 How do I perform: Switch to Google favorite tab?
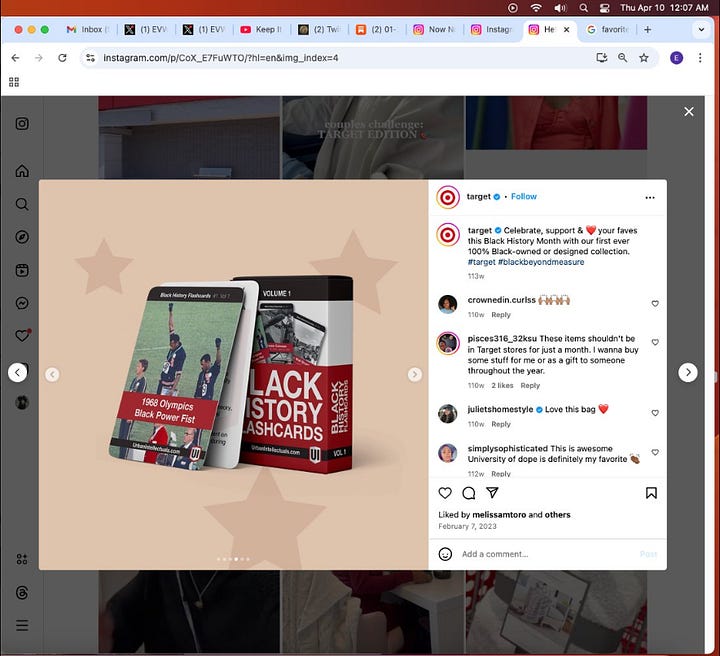point(608,29)
